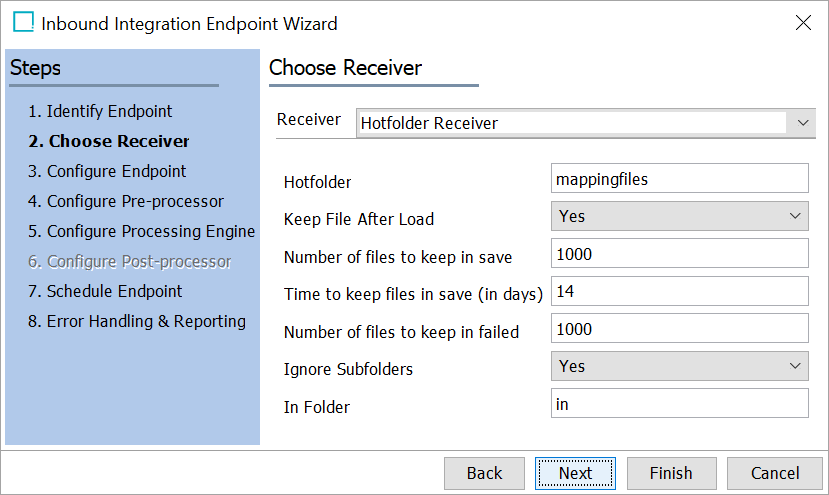Cancel the wizard
This screenshot has width=829, height=495.
click(x=775, y=473)
